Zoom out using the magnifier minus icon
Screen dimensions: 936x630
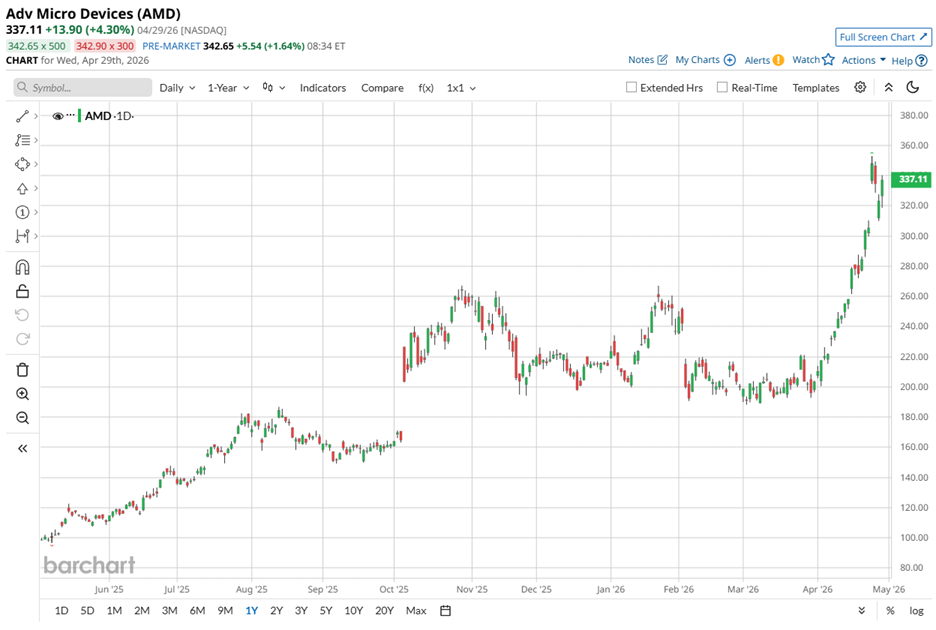(22, 418)
